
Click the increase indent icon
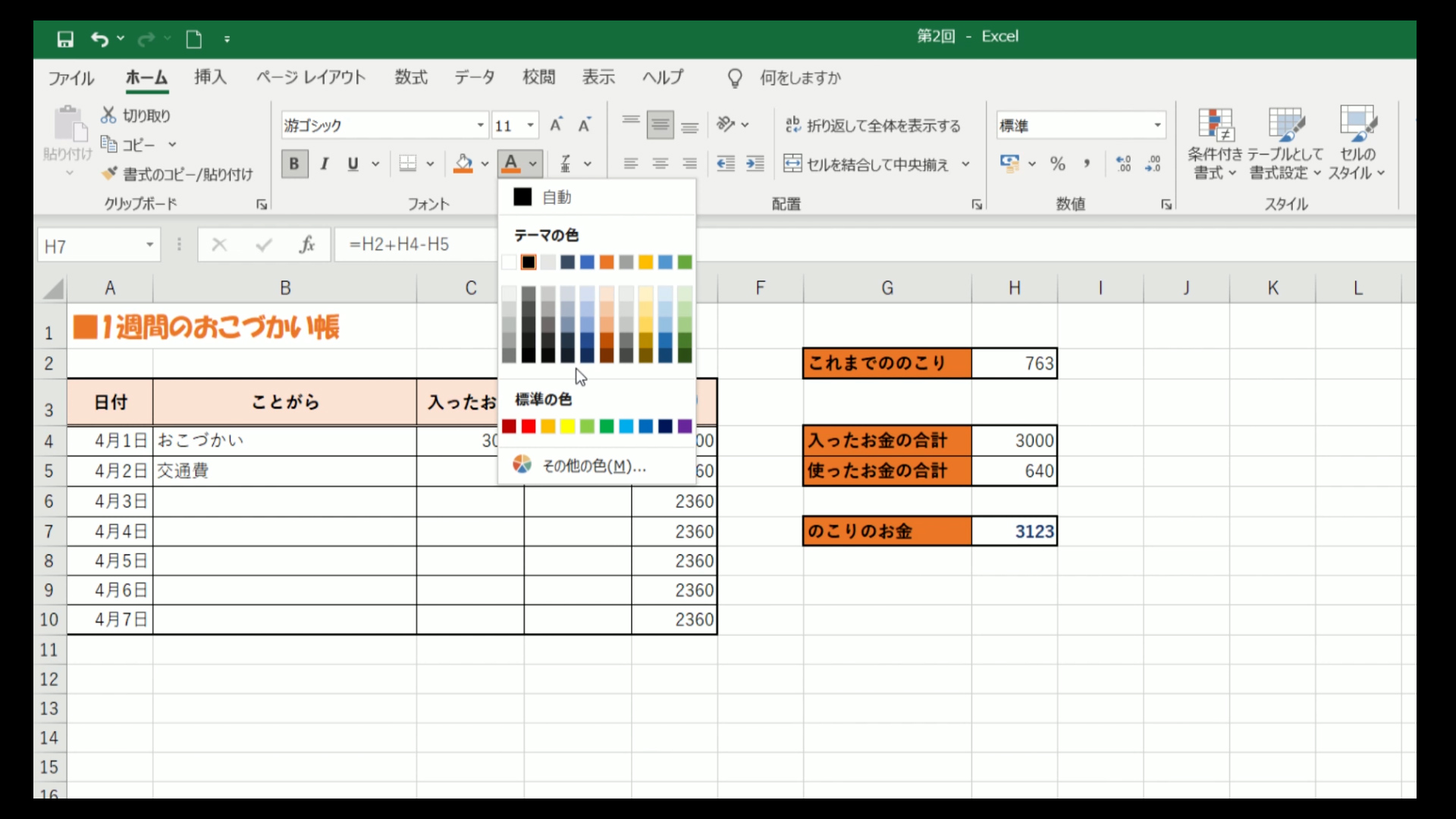tap(755, 163)
